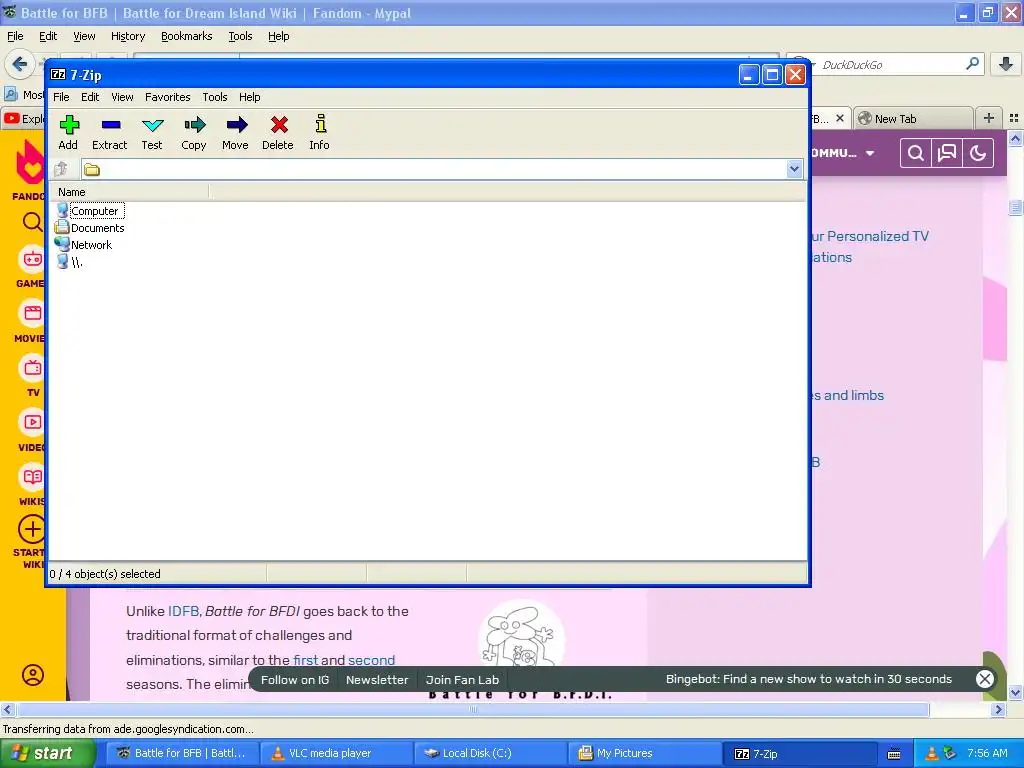Switch to My Pictures taskbar window
This screenshot has width=1024, height=768.
click(x=644, y=753)
